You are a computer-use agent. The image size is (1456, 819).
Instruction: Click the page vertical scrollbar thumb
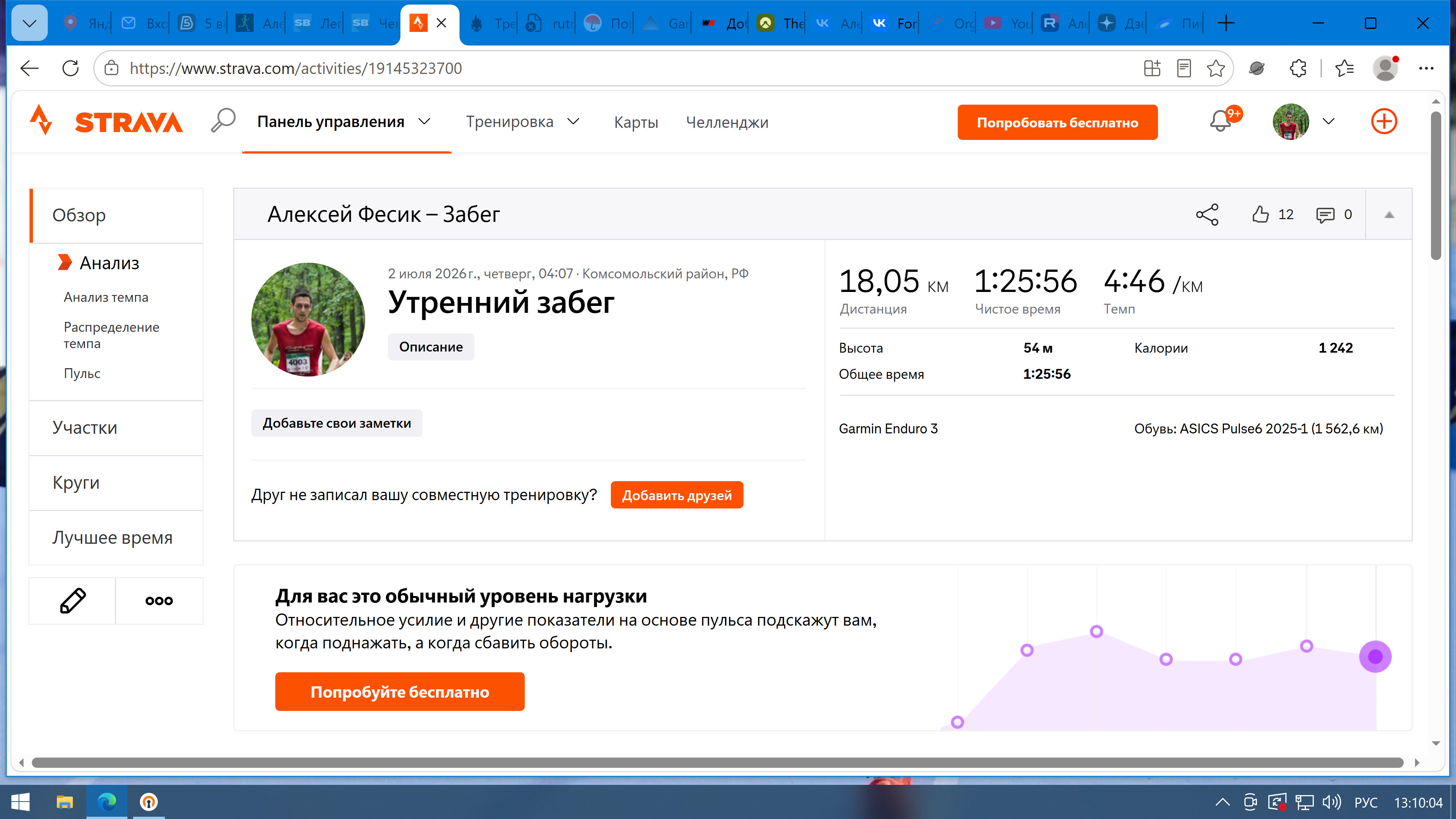[1436, 185]
